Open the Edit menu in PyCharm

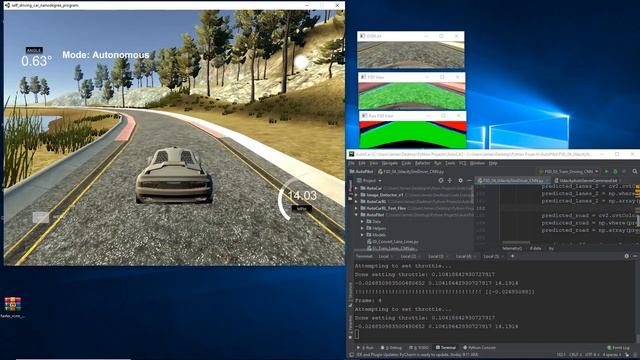tap(362, 163)
